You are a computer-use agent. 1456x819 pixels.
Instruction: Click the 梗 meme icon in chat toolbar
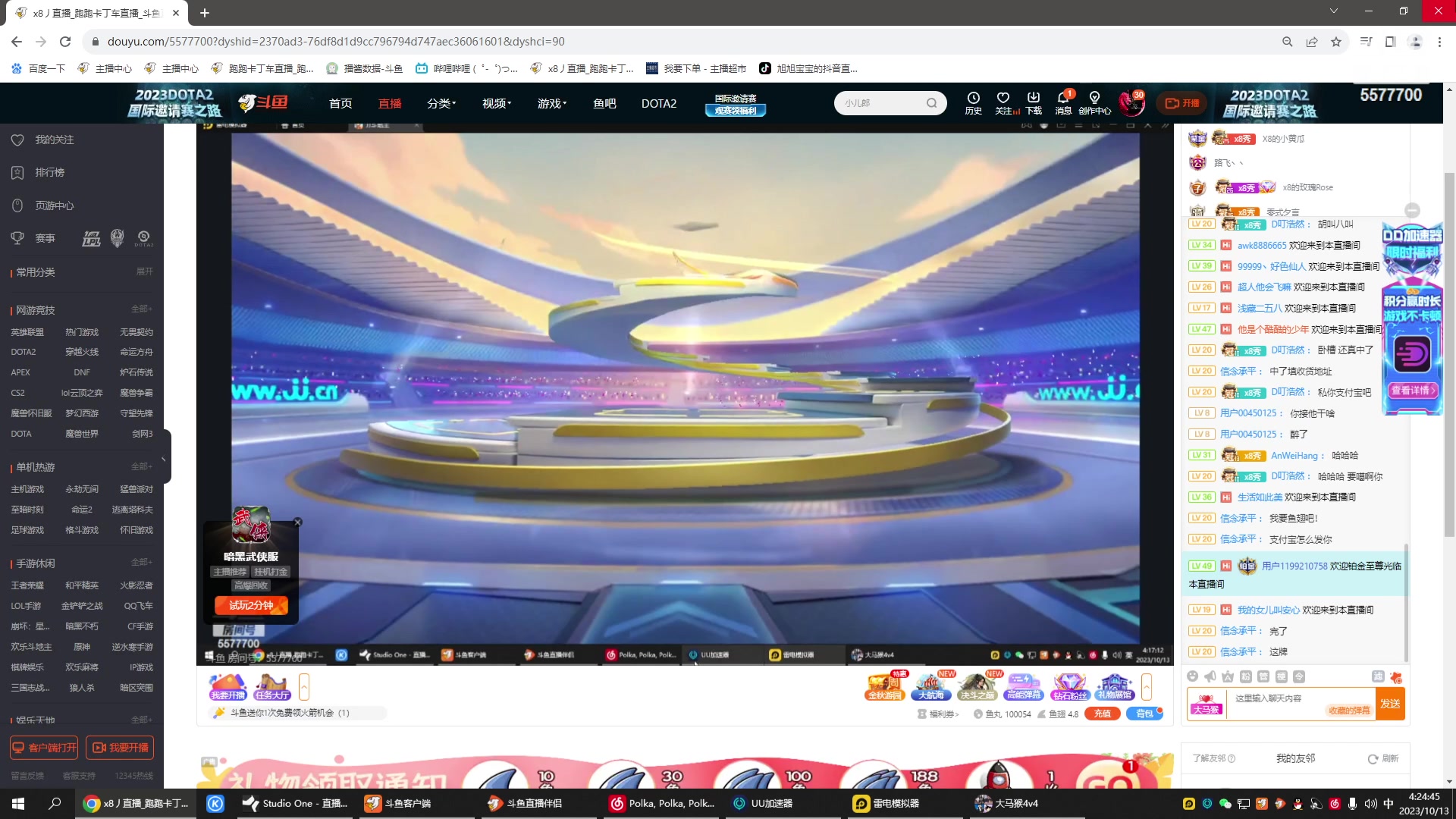point(1281,676)
